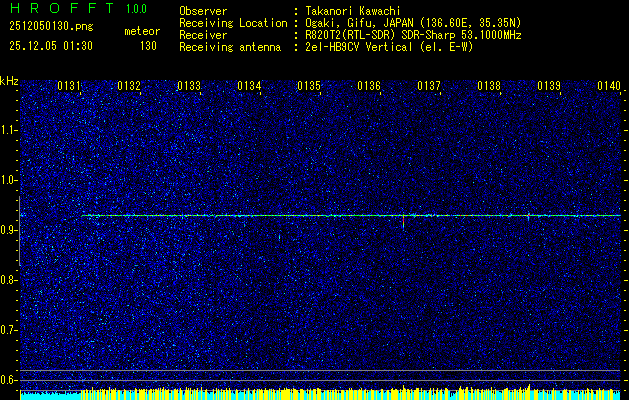629x400 pixels.
Task: Click the 0.9 kHz axis label
Action: click(x=7, y=230)
